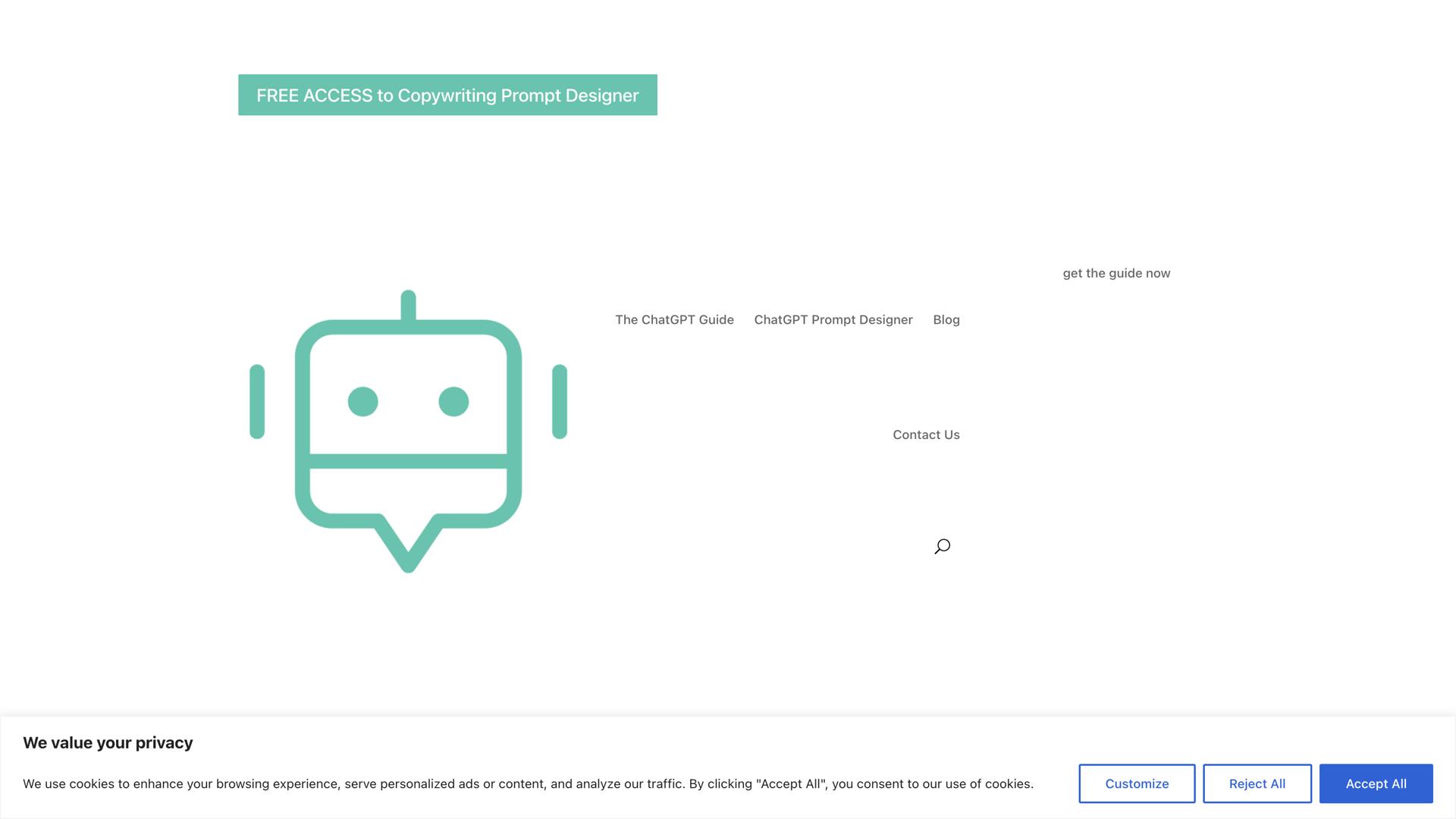This screenshot has height=819, width=1456.
Task: Click the robot logo's right eye
Action: [453, 402]
